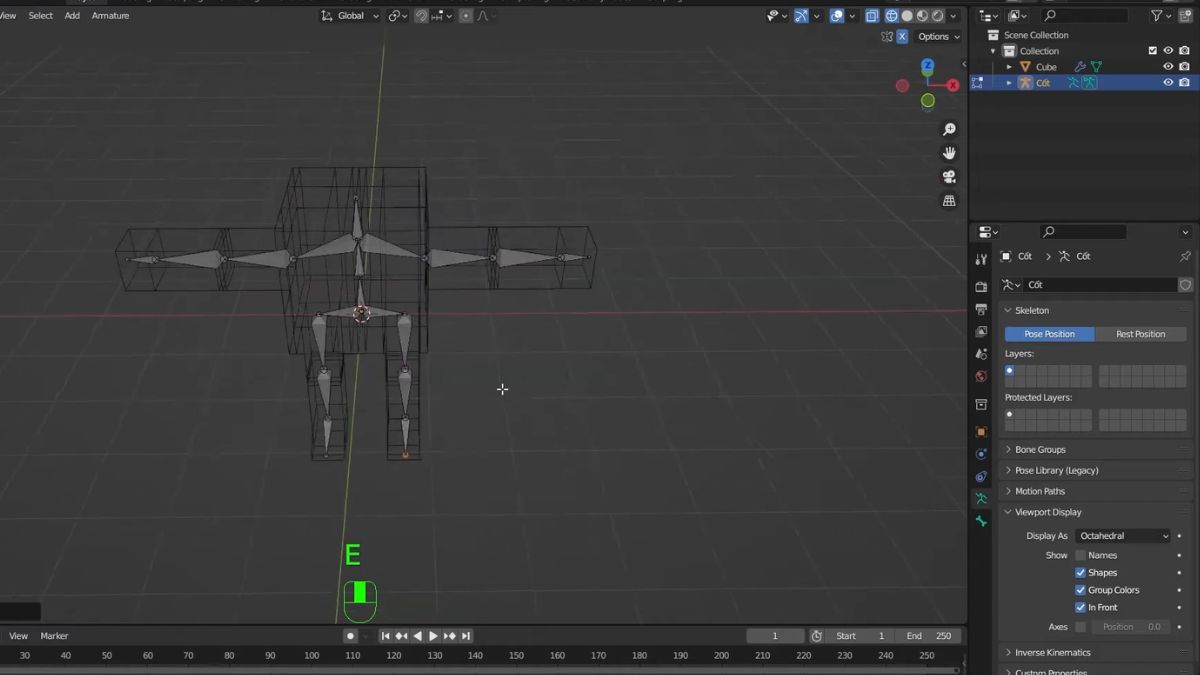Open the outliner filter dropdown

tap(1161, 16)
